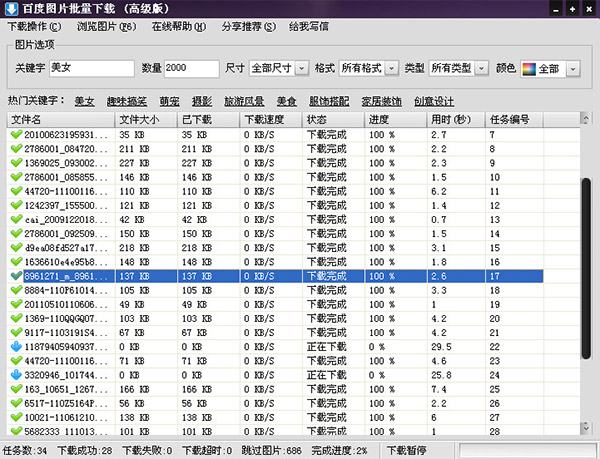The image size is (600, 459).
Task: Click green checkmark icon of task 23 row
Action: pyautogui.click(x=16, y=361)
